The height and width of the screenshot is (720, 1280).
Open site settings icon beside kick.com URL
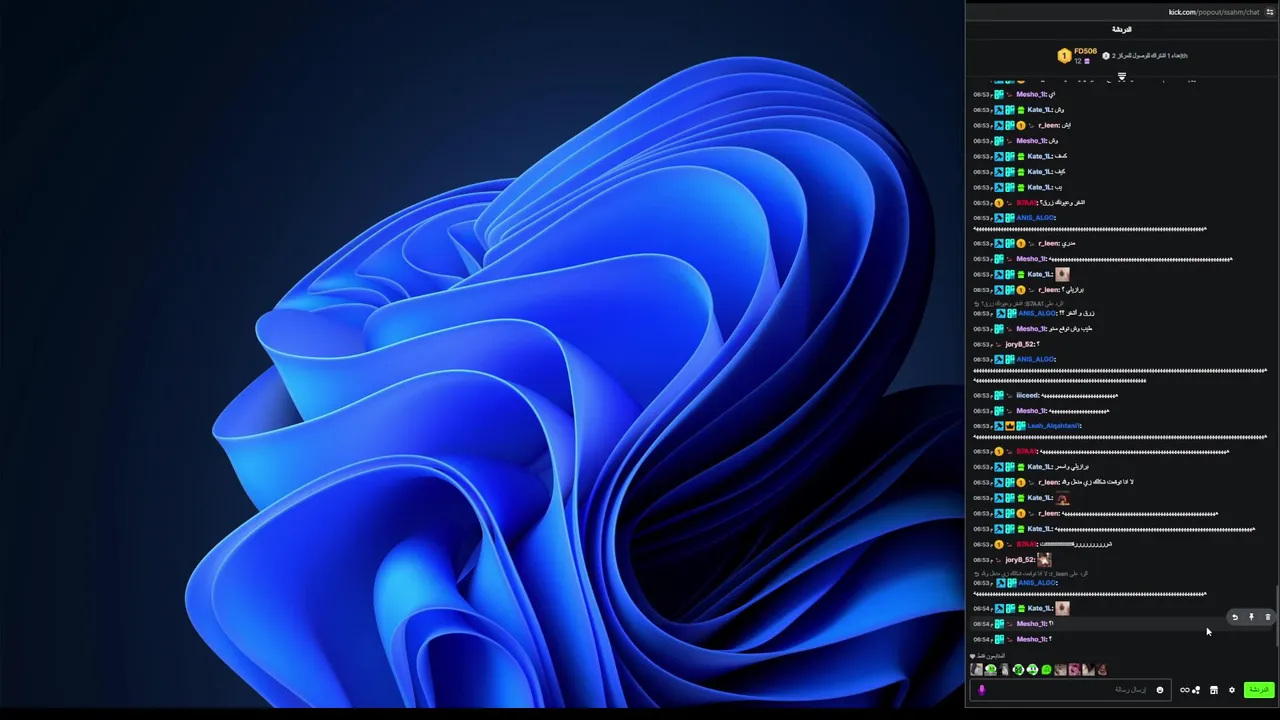click(x=1270, y=12)
